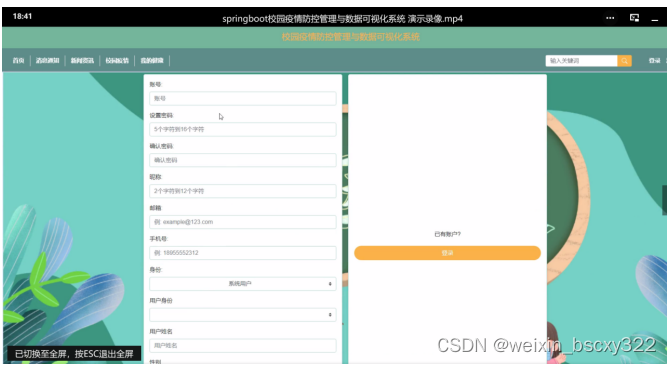Image resolution: width=671 pixels, height=365 pixels.
Task: Open the 身份 dropdown showing 系统用户
Action: pyautogui.click(x=243, y=284)
